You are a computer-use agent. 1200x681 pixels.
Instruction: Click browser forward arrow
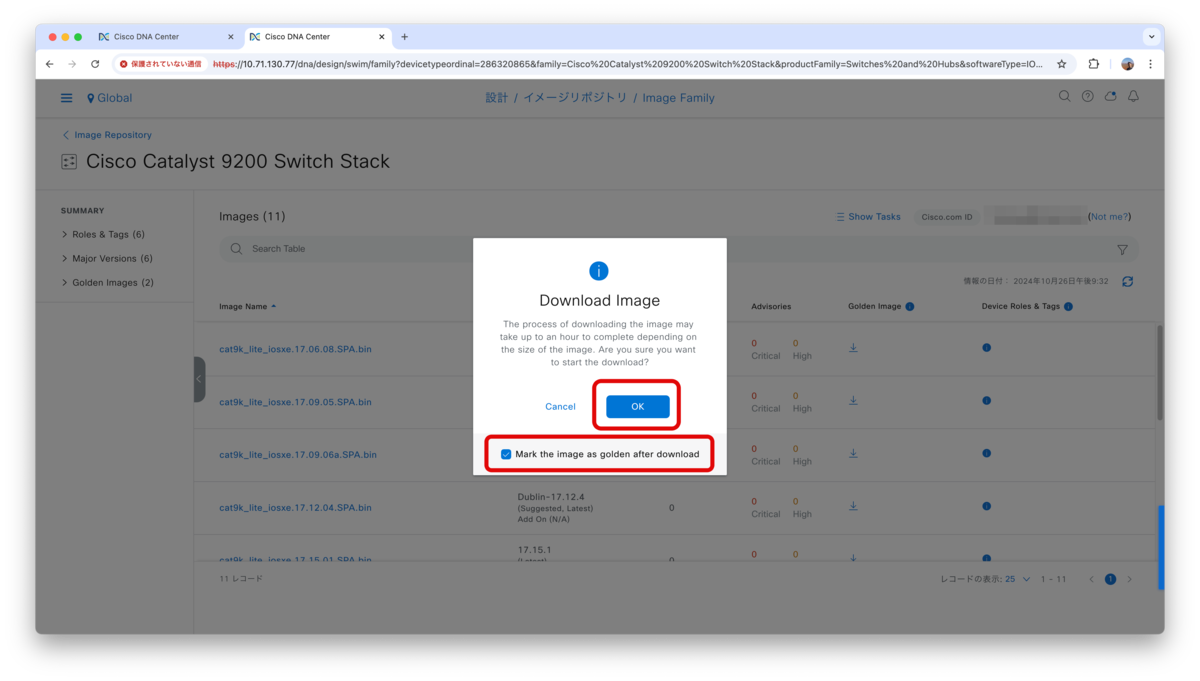coord(72,64)
